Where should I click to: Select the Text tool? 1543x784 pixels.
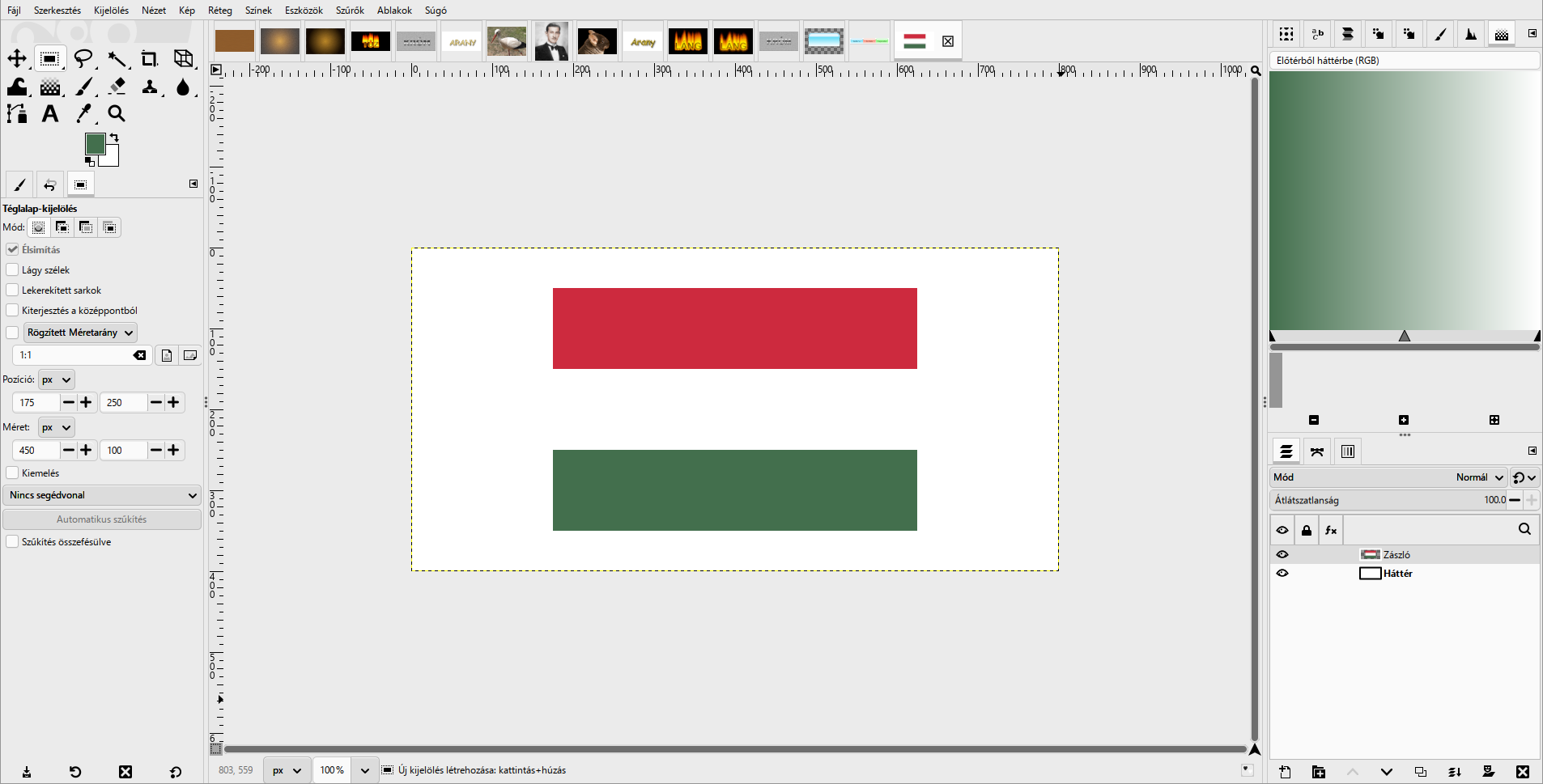click(x=50, y=114)
